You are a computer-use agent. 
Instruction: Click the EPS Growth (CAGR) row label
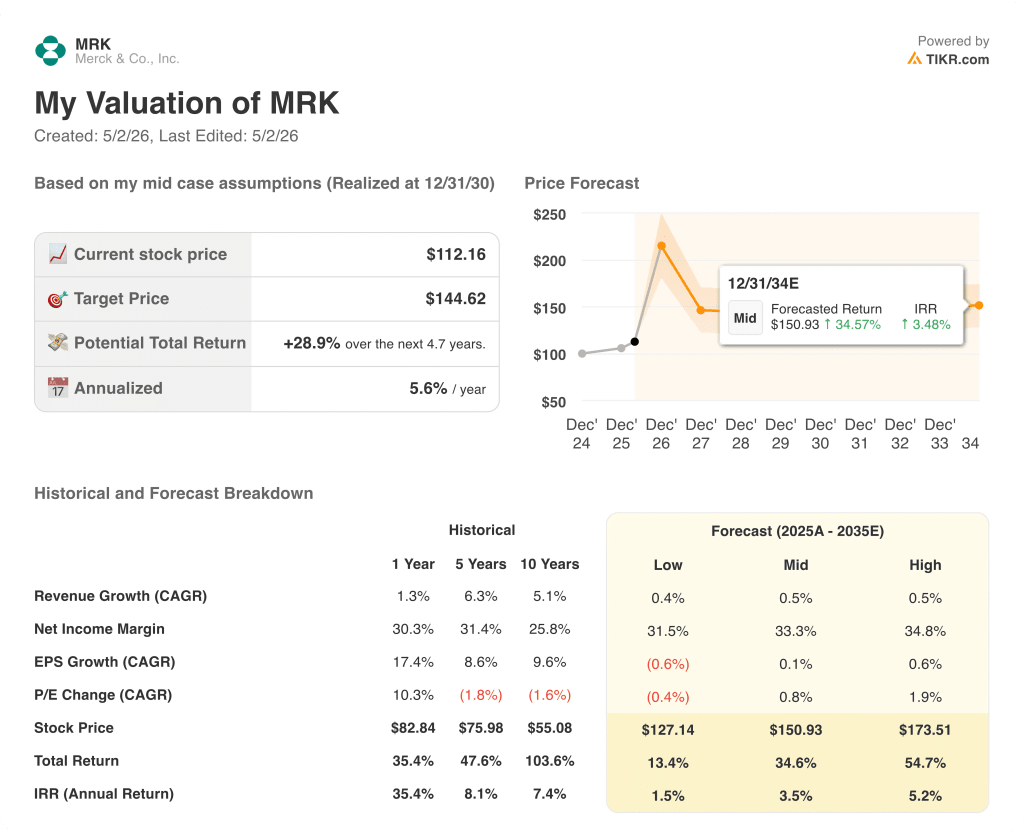(104, 662)
